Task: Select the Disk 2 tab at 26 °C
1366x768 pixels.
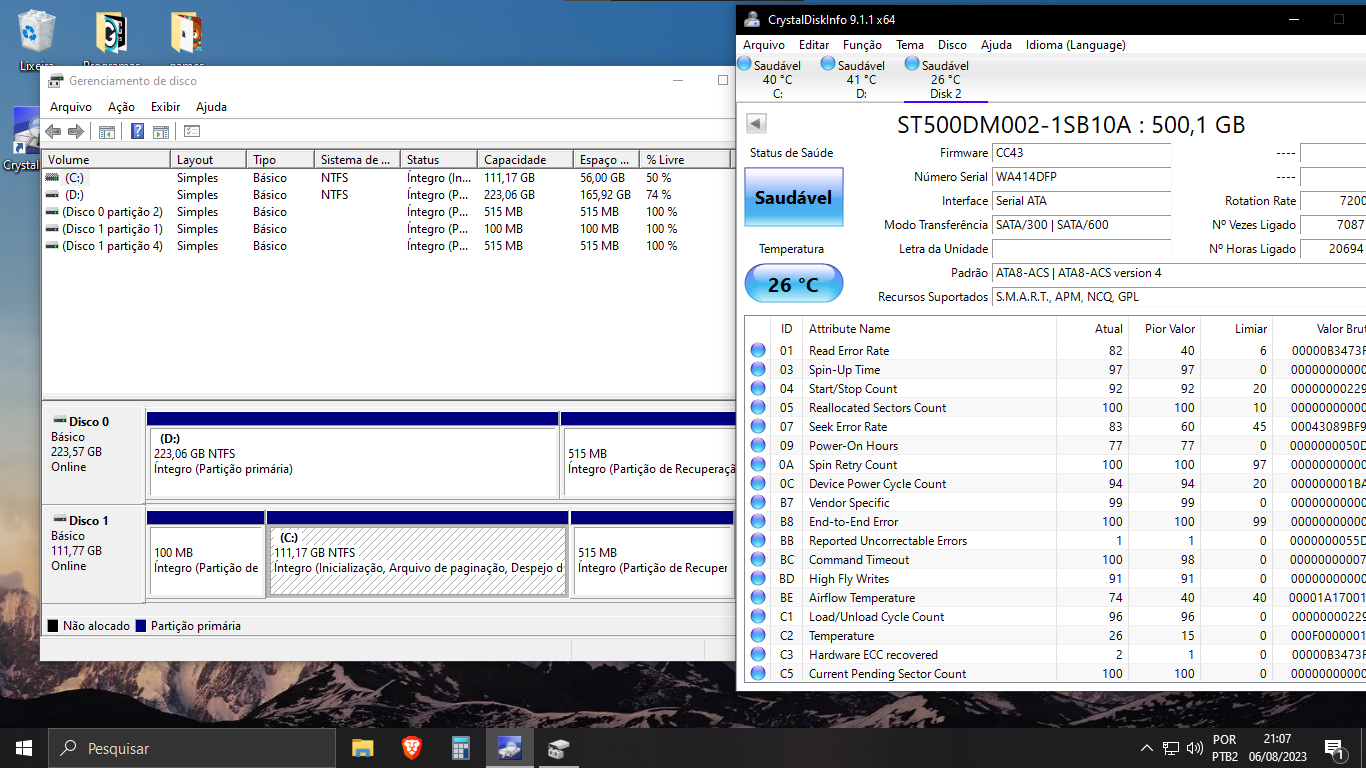Action: tap(945, 79)
